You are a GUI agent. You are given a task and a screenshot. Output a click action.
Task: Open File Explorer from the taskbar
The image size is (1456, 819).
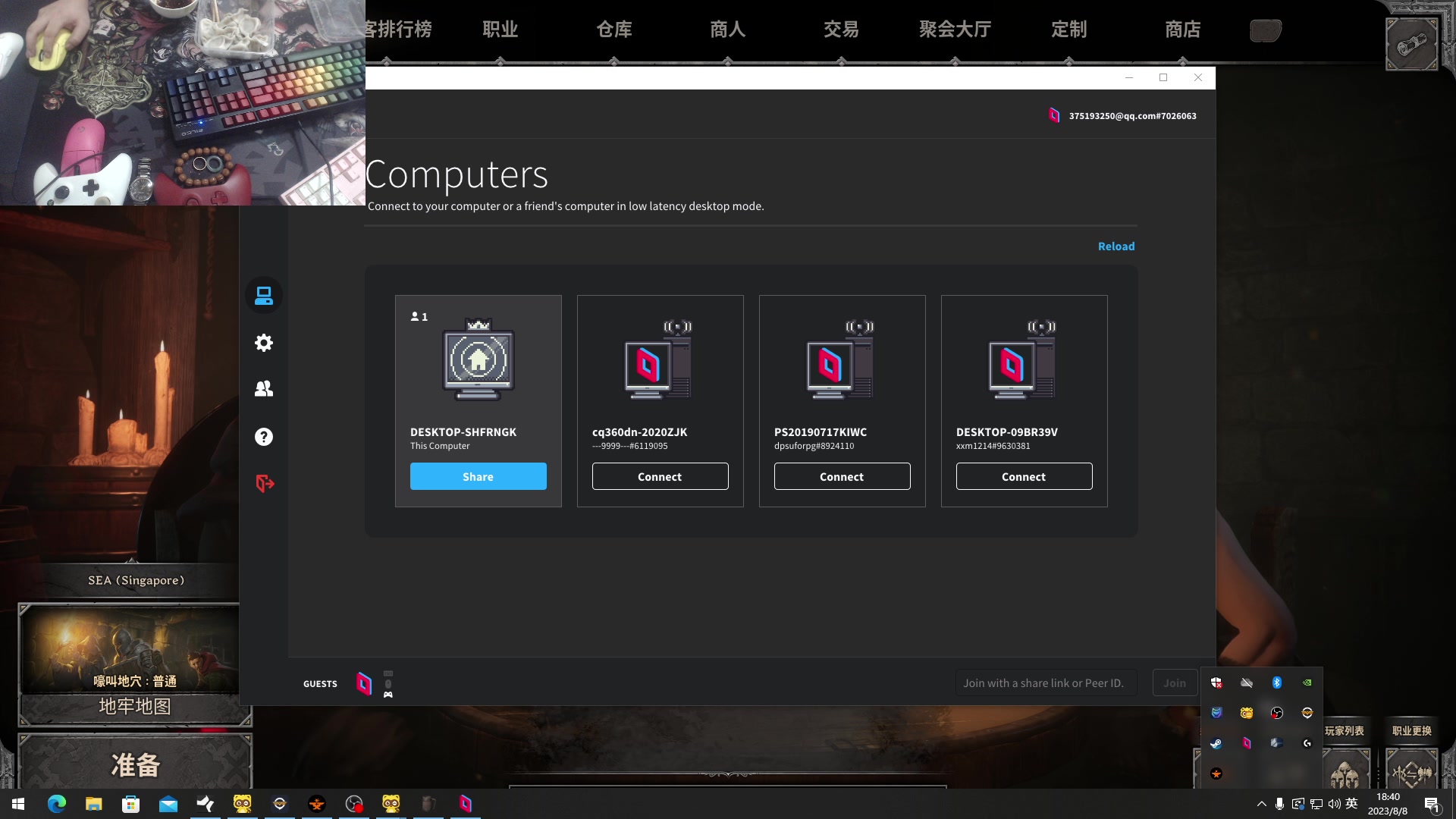(x=94, y=804)
